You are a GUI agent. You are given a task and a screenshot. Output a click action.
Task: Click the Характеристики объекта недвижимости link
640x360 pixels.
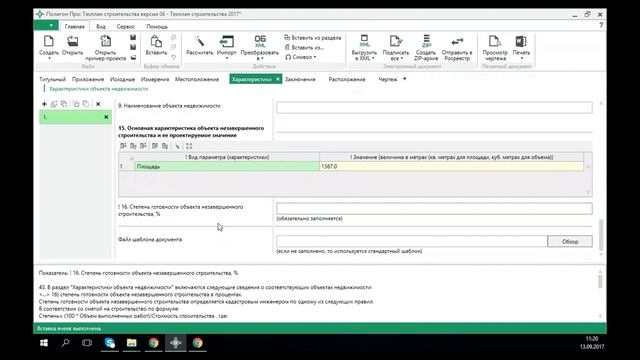click(x=98, y=89)
